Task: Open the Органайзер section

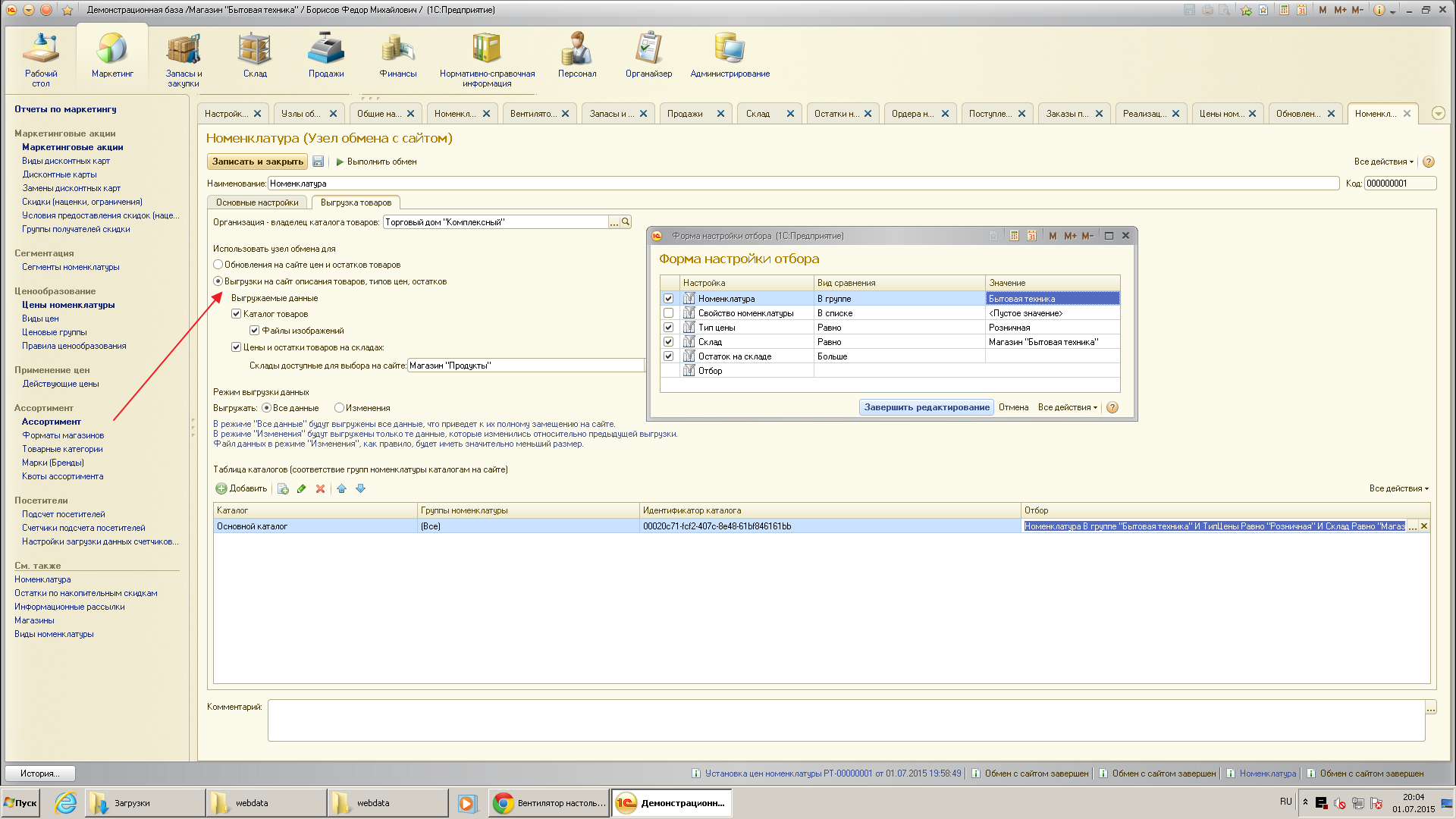Action: click(x=648, y=55)
